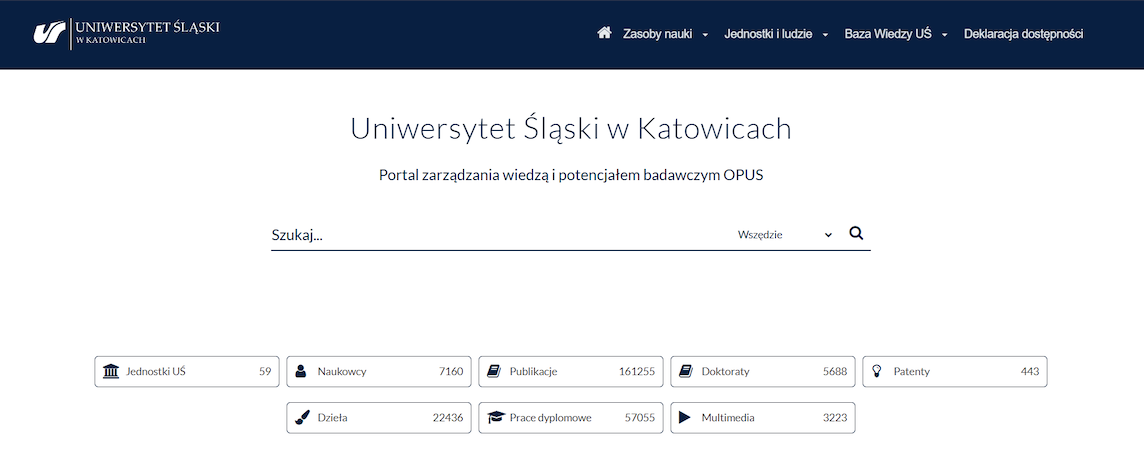1144x458 pixels.
Task: Click the Doktoraty count 5688
Action: [x=835, y=371]
